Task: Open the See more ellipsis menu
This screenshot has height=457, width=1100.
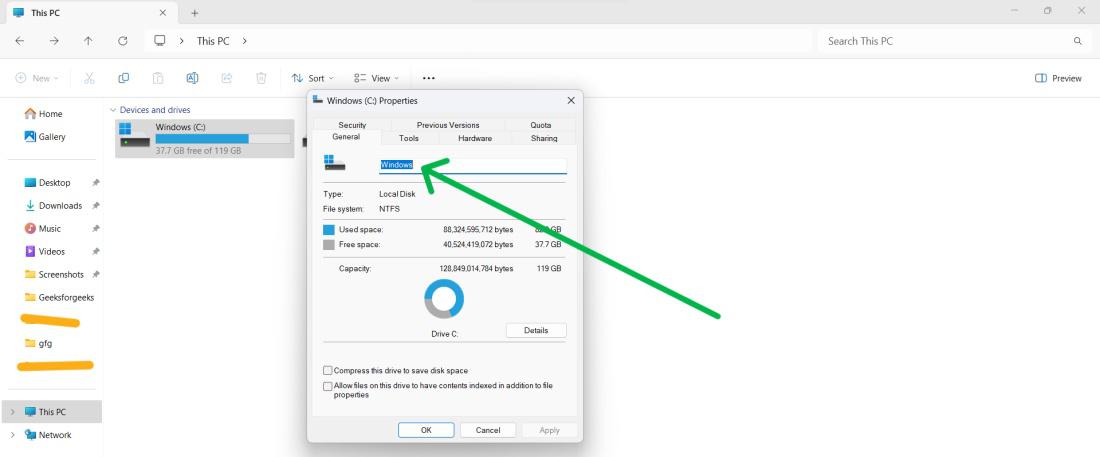Action: (x=429, y=78)
